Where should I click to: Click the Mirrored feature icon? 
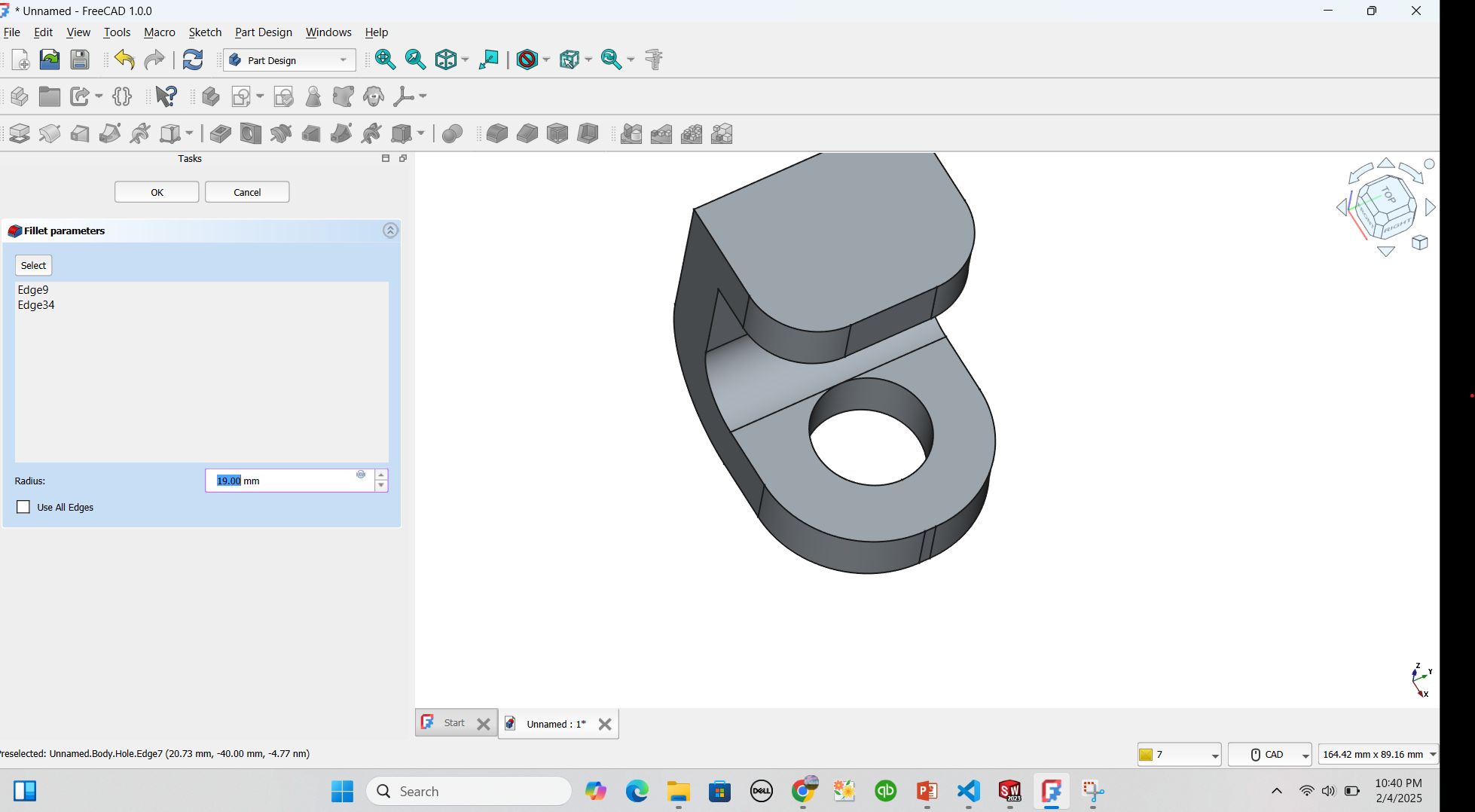[x=631, y=134]
